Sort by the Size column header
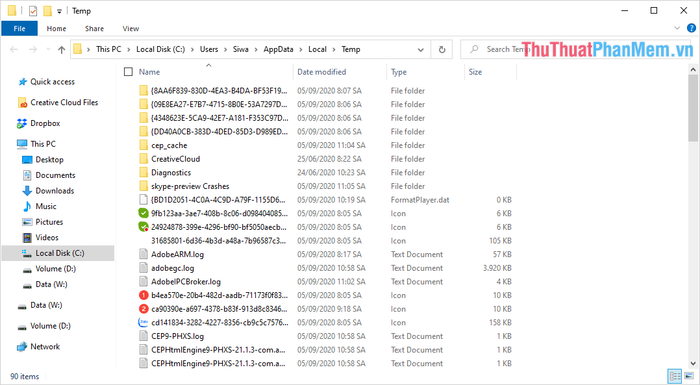 (475, 72)
